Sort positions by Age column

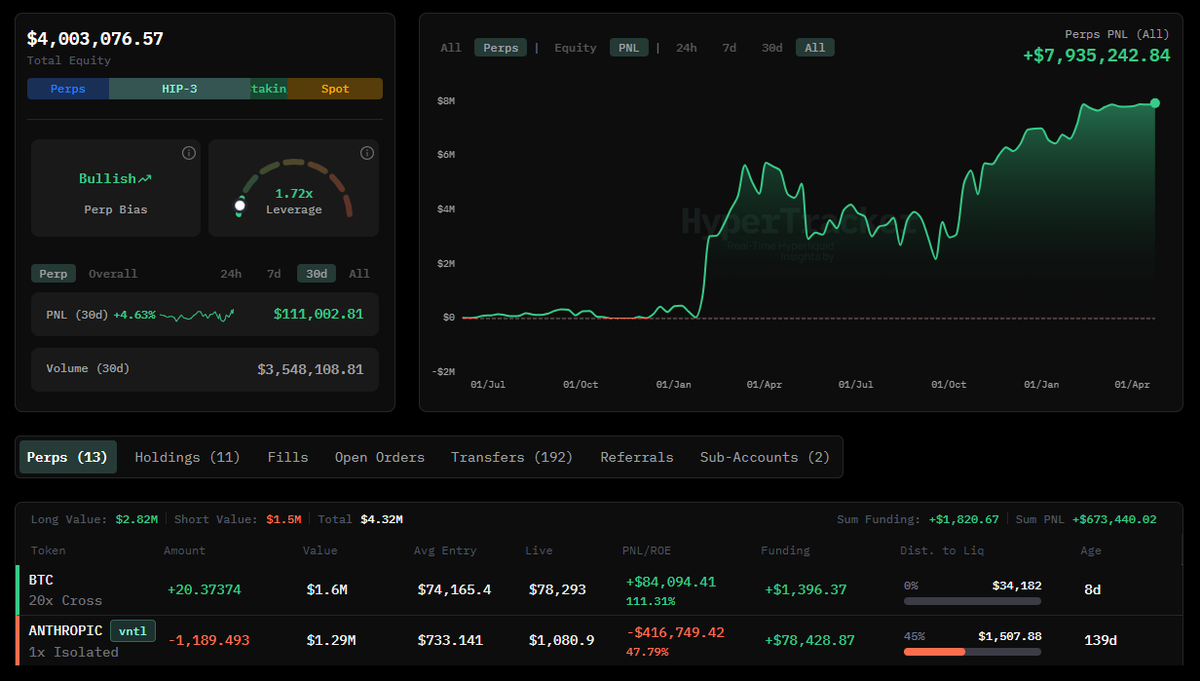point(1090,550)
